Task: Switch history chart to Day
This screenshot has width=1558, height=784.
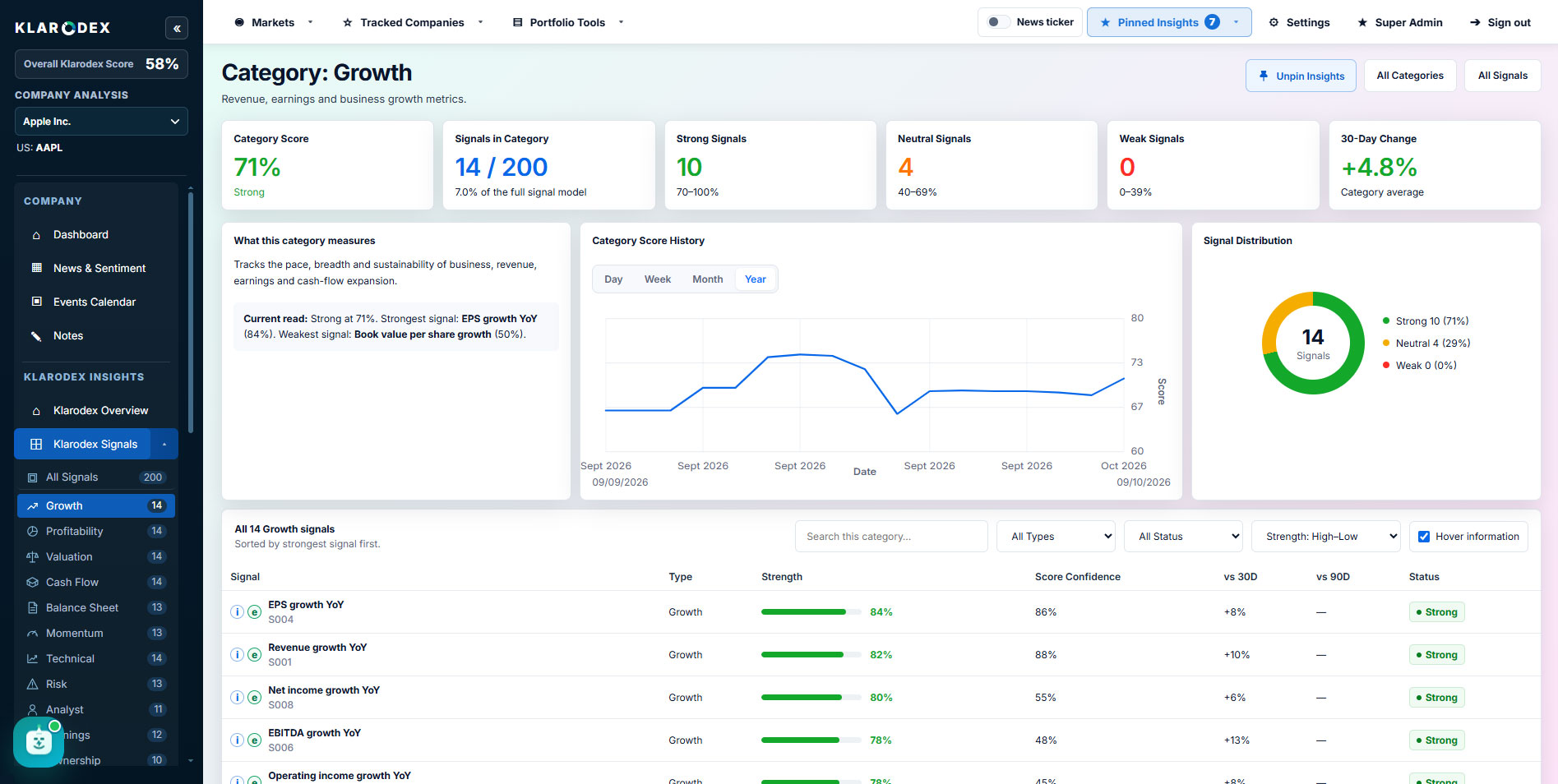Action: [613, 279]
